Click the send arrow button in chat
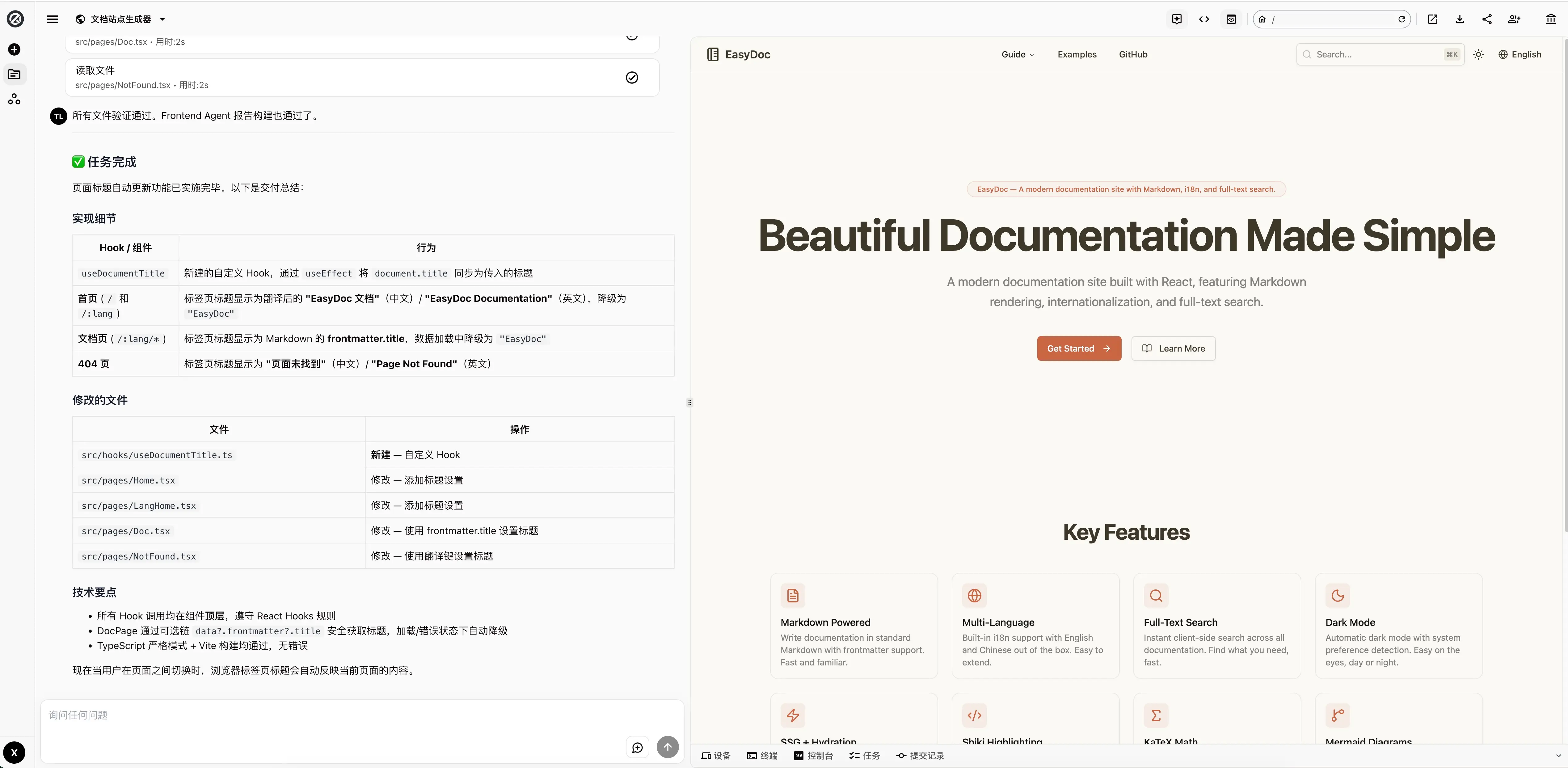Screen dimensions: 1568x768 [668, 747]
